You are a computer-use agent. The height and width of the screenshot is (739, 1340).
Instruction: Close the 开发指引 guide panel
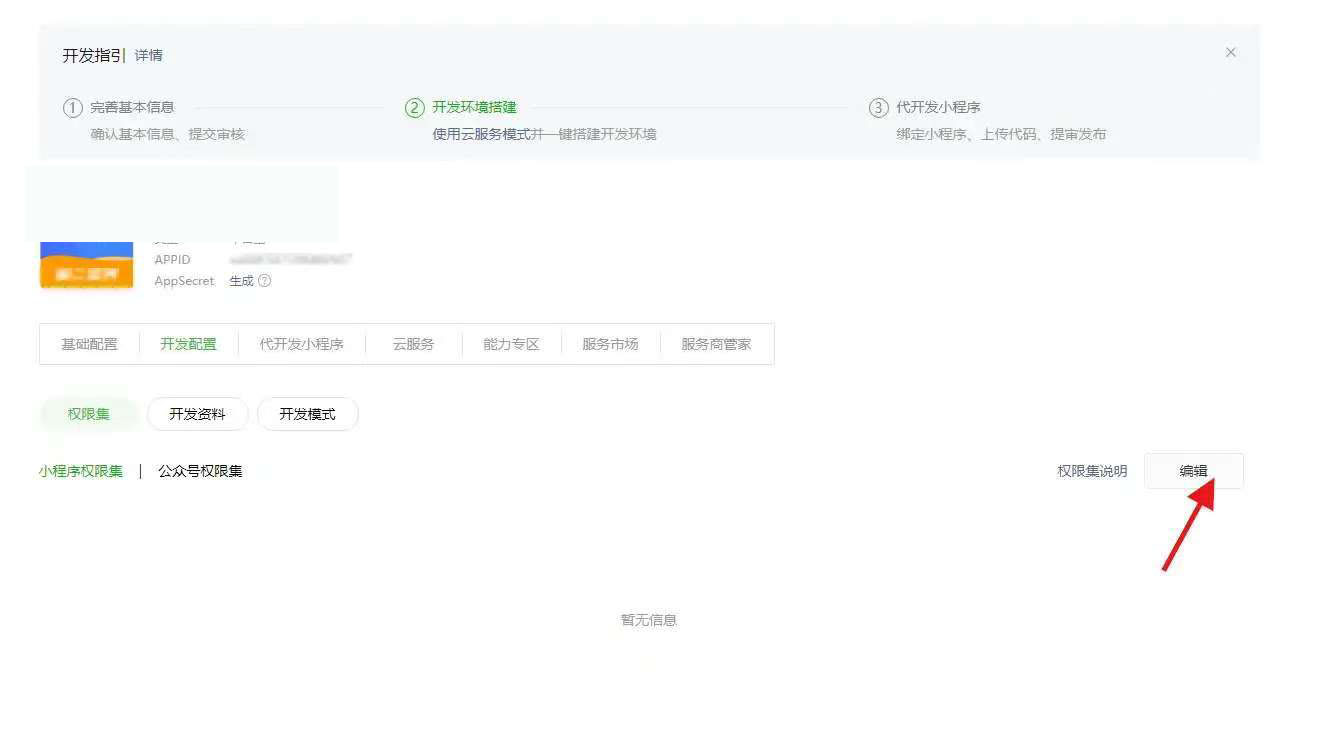coord(1230,53)
